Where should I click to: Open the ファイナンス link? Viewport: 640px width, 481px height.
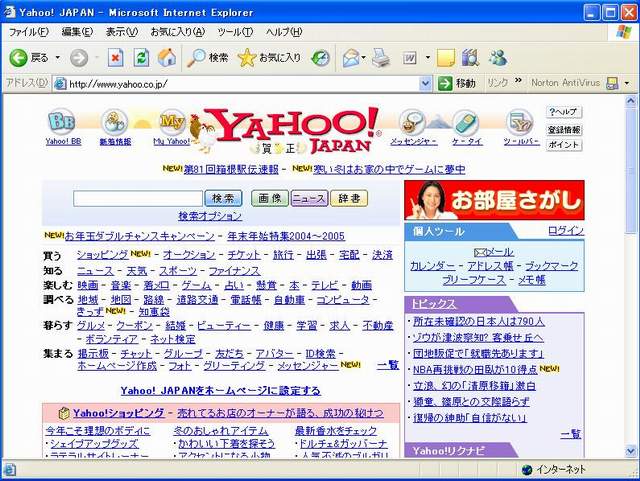(x=234, y=271)
